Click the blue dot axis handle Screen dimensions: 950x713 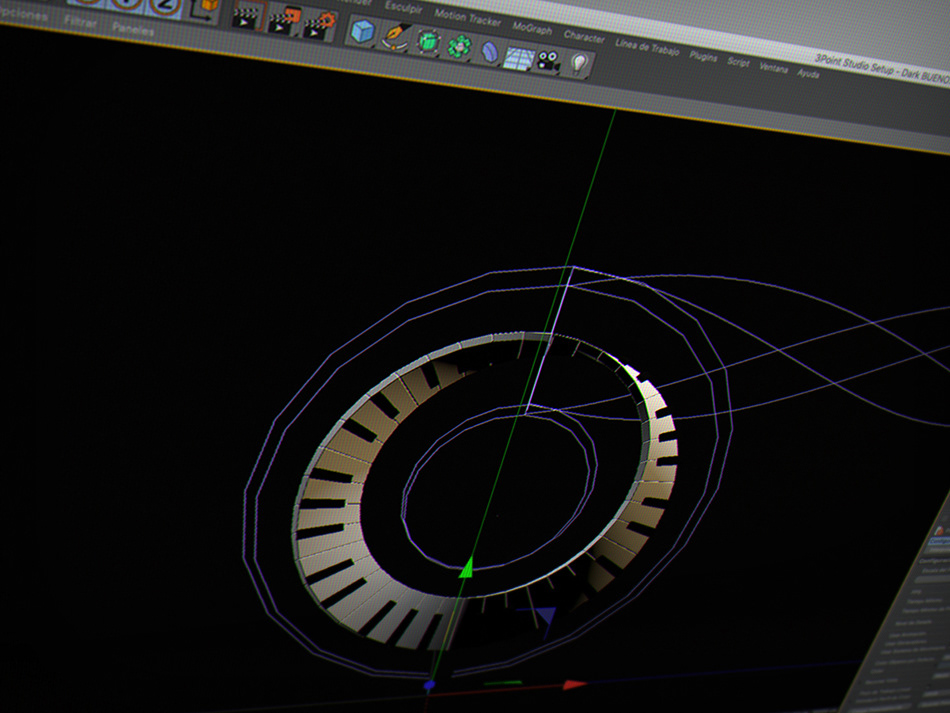[429, 685]
